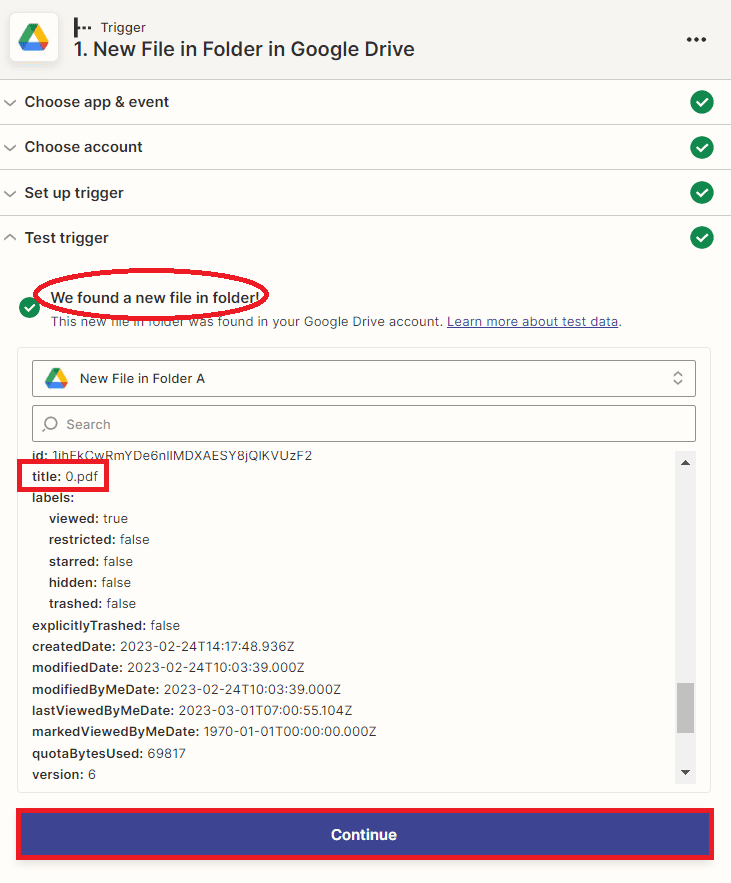Click the search magnifier icon
The image size is (731, 883).
pos(51,424)
